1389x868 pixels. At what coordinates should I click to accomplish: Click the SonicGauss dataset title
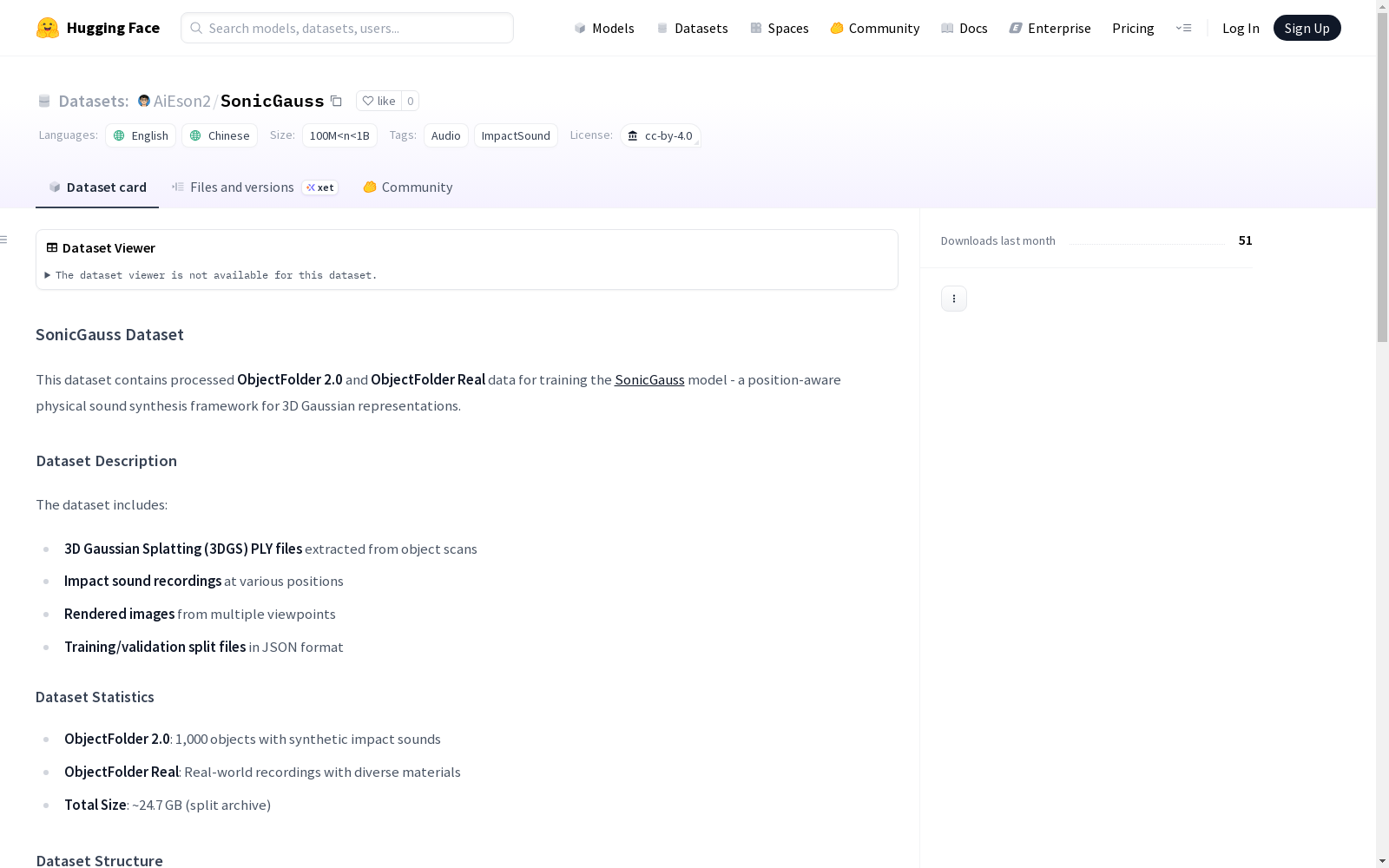tap(273, 101)
